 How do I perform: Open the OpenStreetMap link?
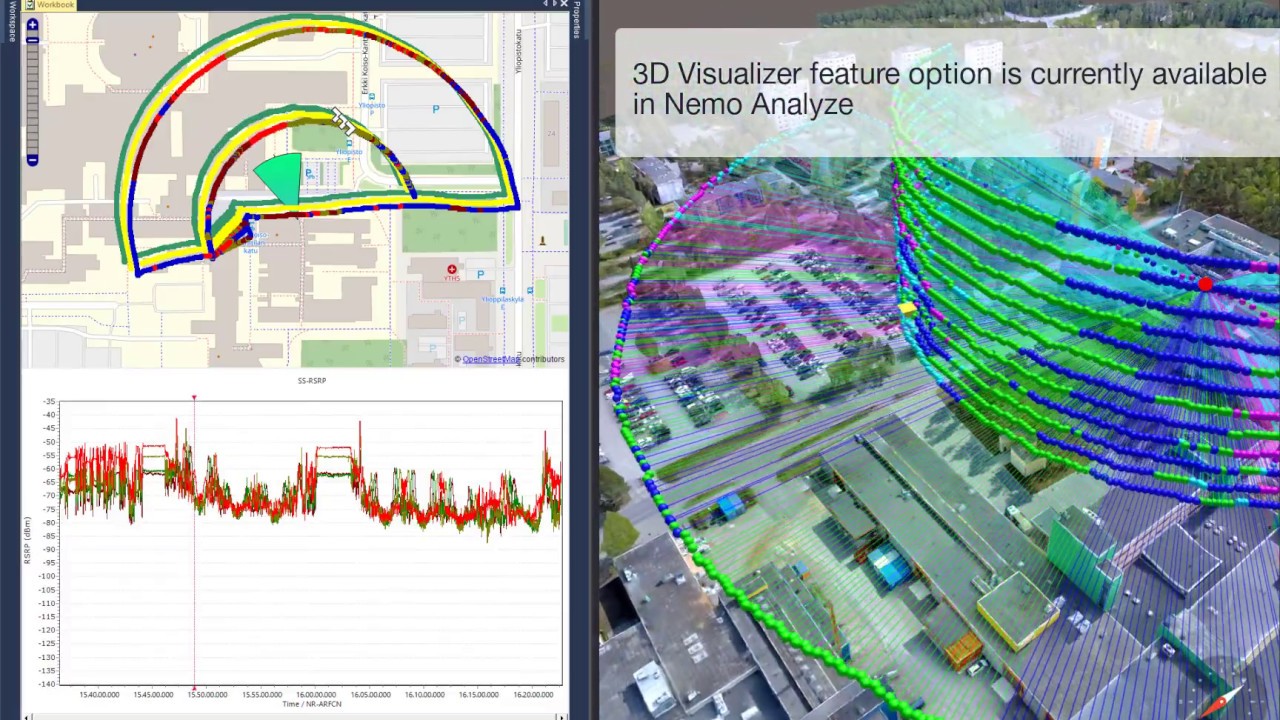pyautogui.click(x=491, y=359)
